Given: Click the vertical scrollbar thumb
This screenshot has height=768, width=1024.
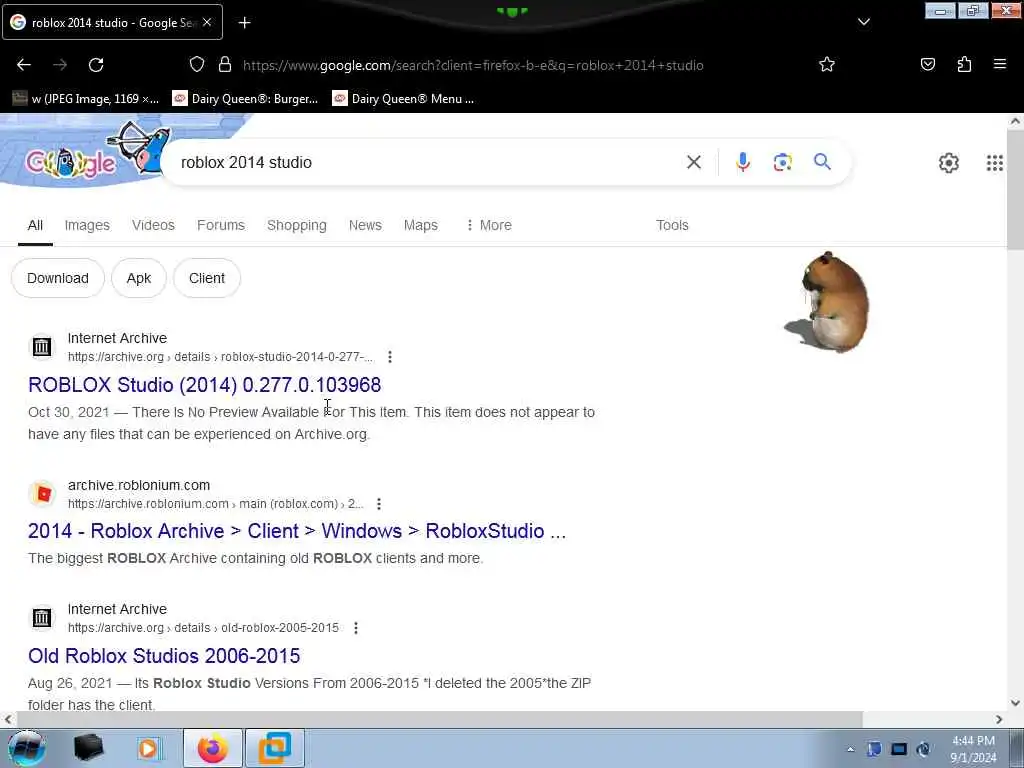Looking at the screenshot, I should pyautogui.click(x=1015, y=189).
